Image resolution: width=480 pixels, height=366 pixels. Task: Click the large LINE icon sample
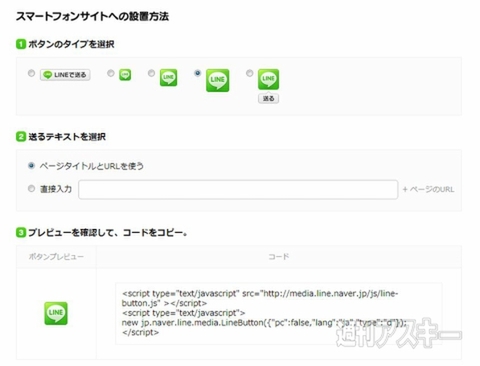coord(218,80)
